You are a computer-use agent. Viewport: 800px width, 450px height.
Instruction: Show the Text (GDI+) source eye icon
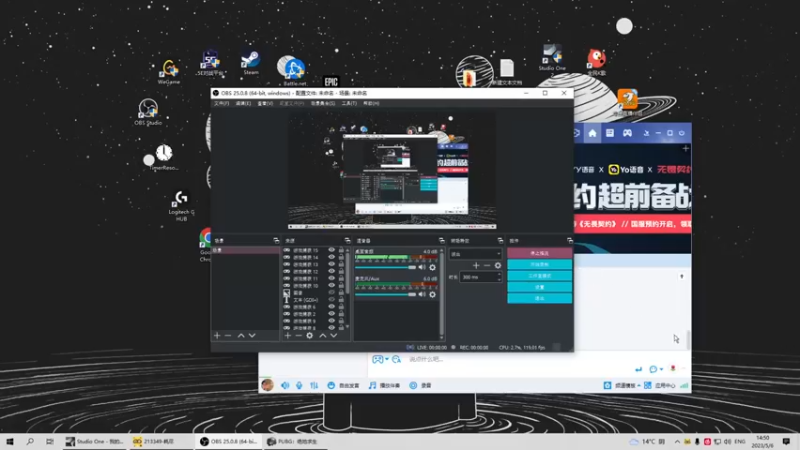[332, 300]
